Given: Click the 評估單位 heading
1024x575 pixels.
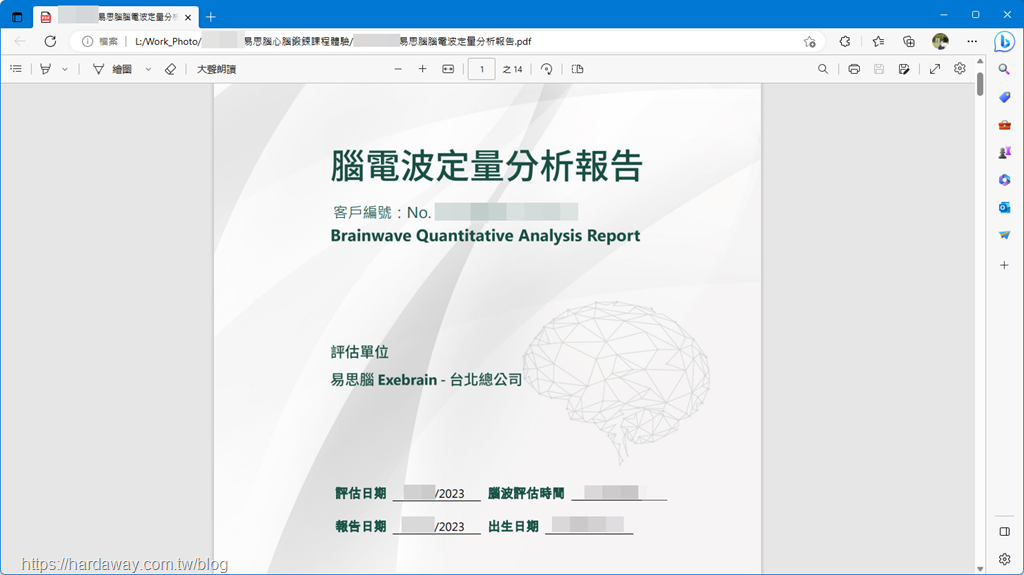Looking at the screenshot, I should (359, 352).
